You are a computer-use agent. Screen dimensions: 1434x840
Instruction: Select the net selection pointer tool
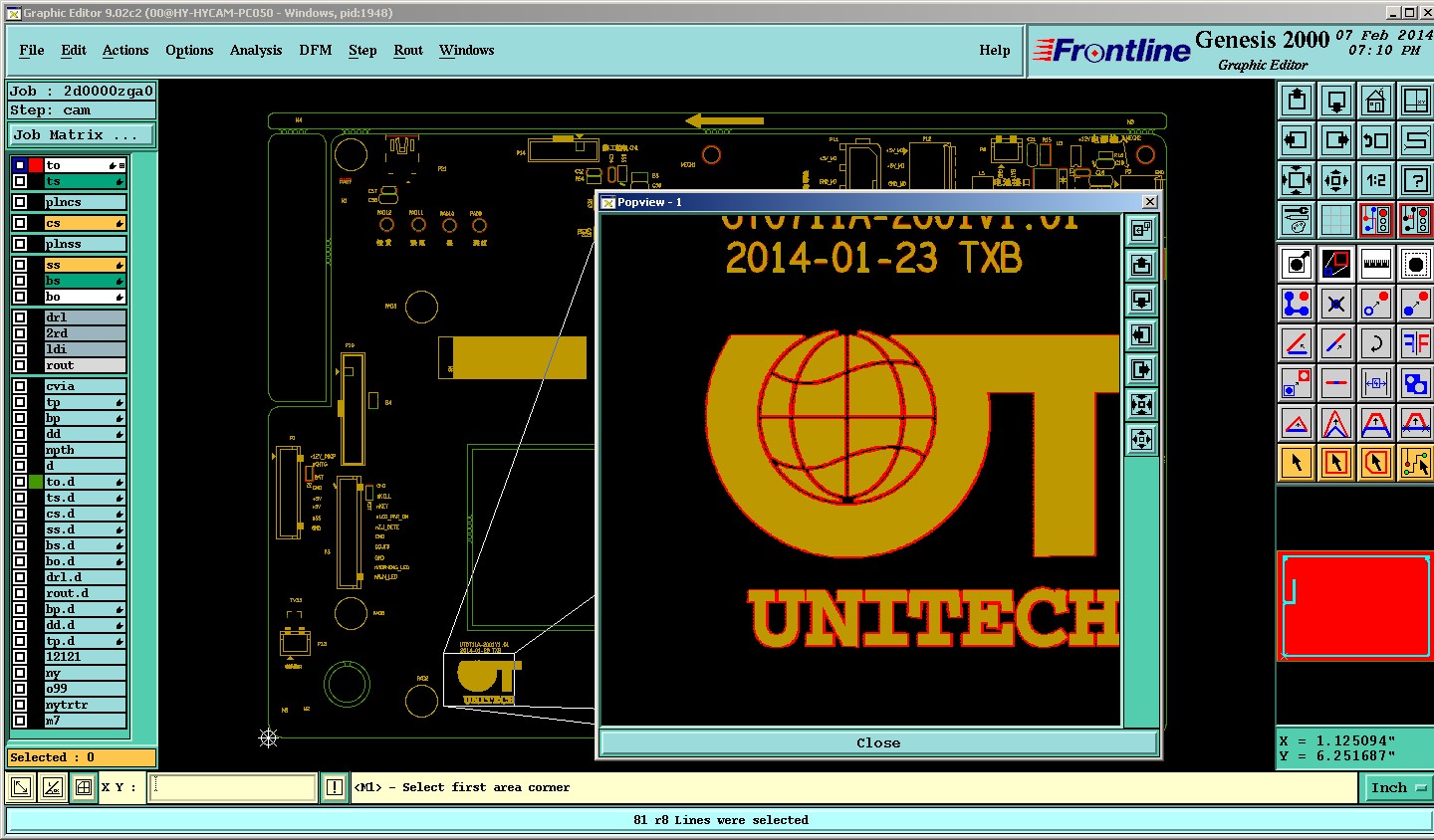(1416, 462)
